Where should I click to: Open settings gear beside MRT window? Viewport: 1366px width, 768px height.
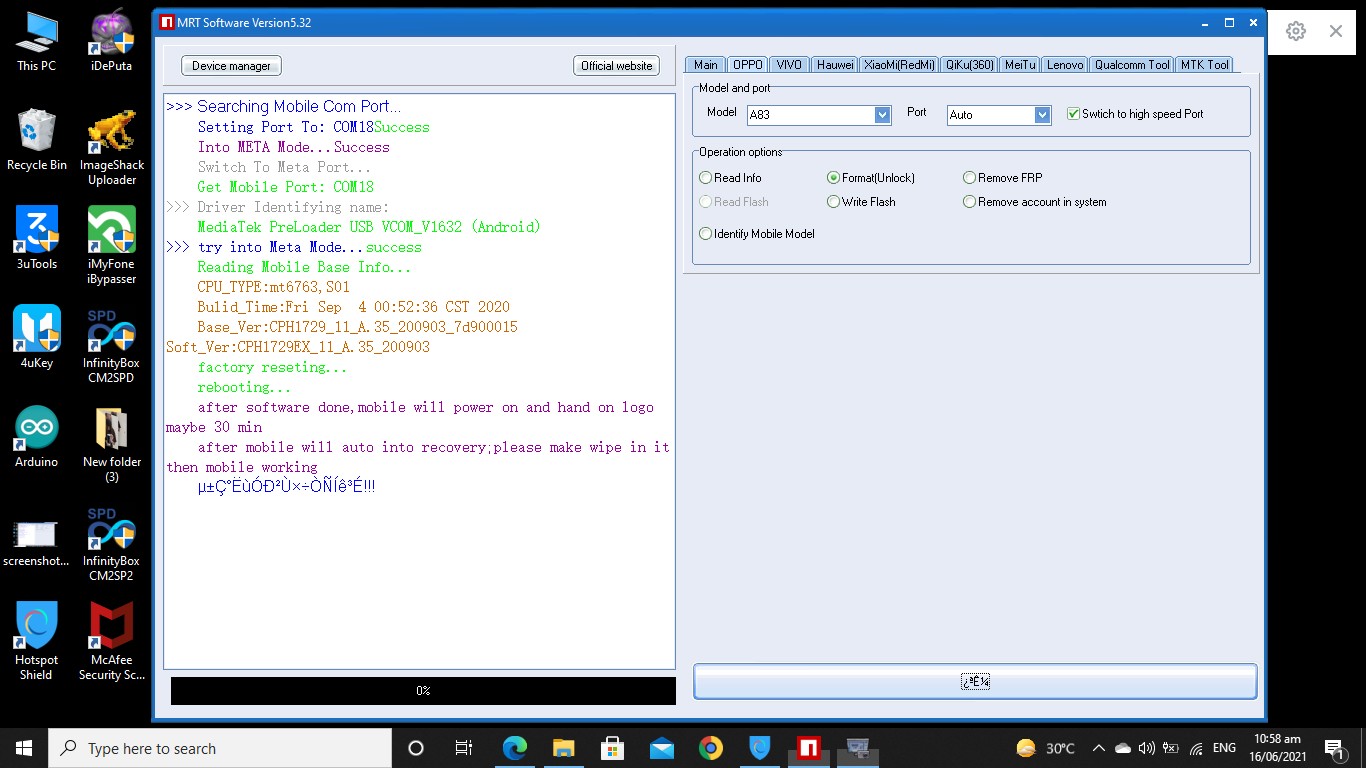(x=1296, y=31)
